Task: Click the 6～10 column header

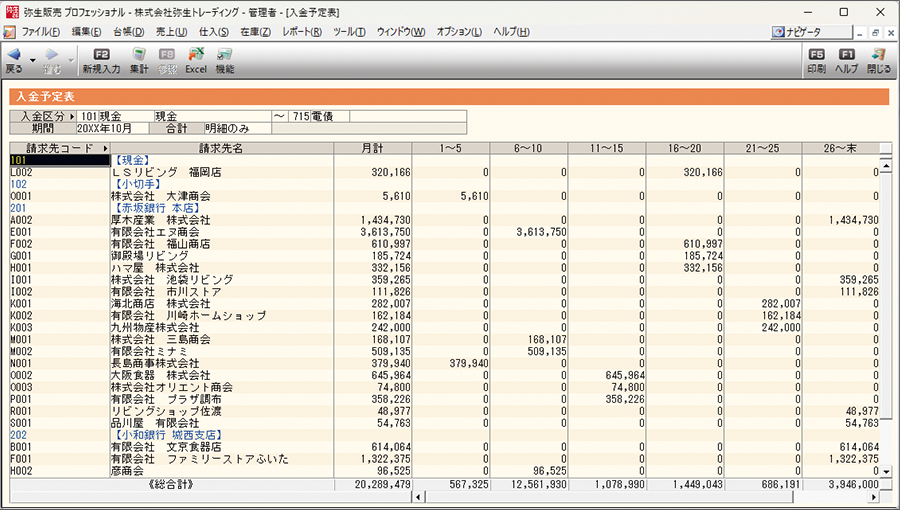Action: pos(529,149)
